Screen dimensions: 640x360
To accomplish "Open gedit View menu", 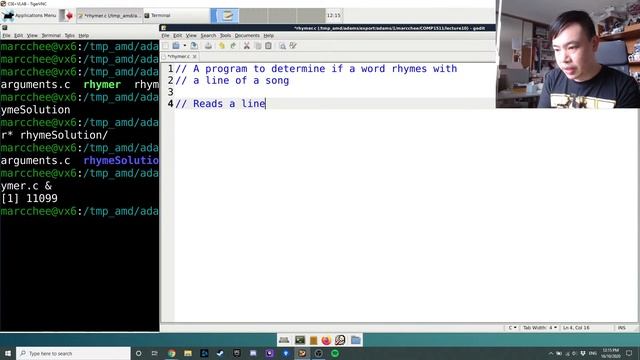I will [191, 36].
